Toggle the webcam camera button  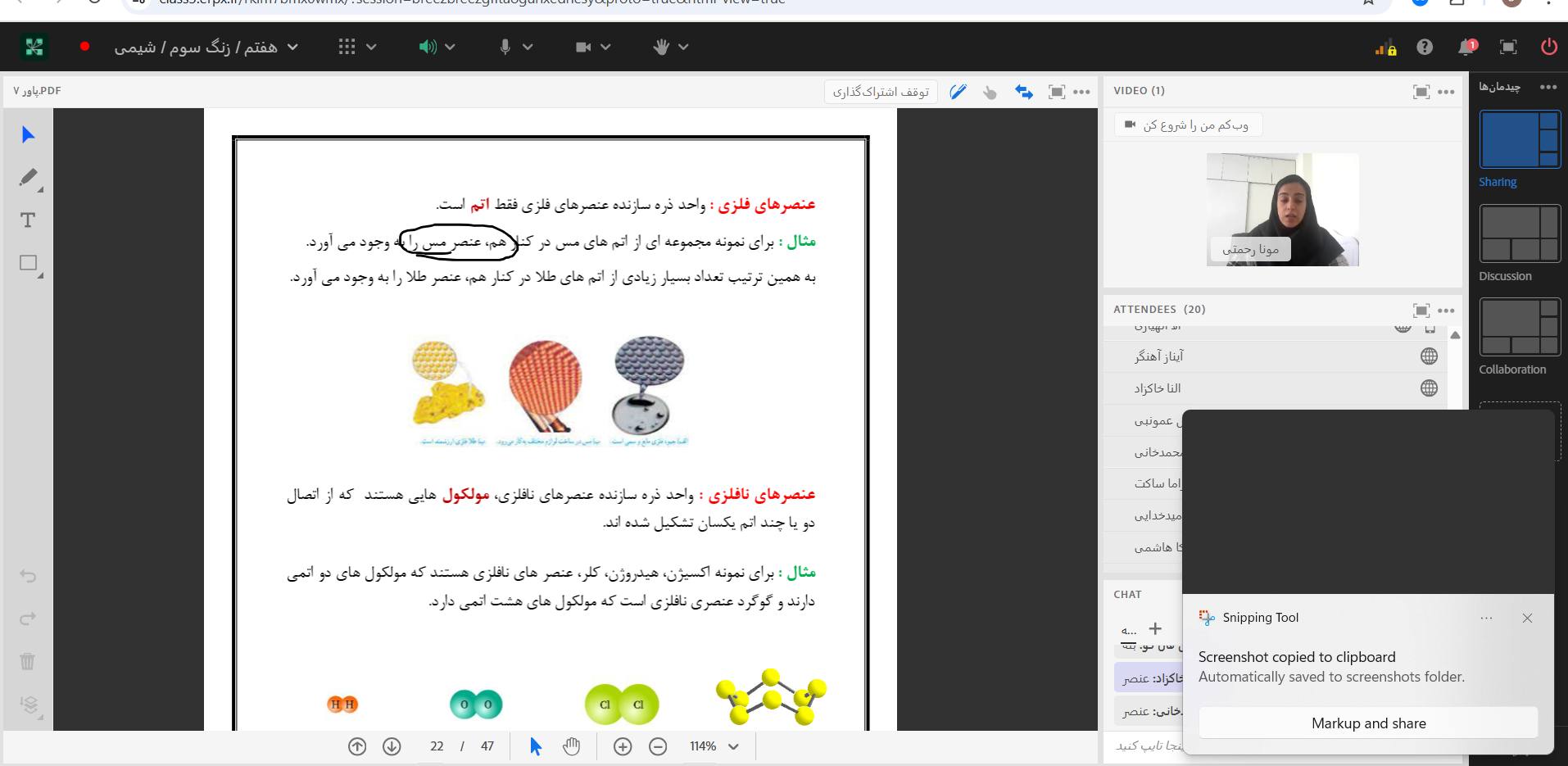583,48
